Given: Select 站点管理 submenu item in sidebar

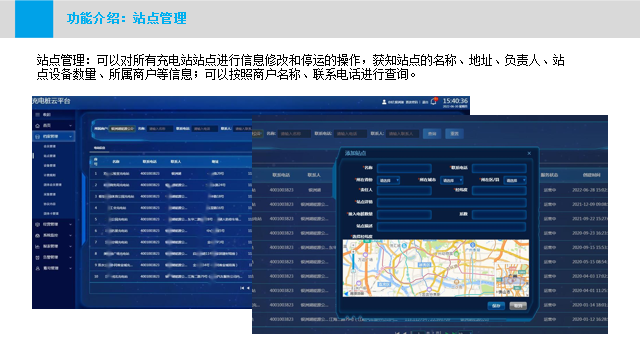Looking at the screenshot, I should point(50,156).
